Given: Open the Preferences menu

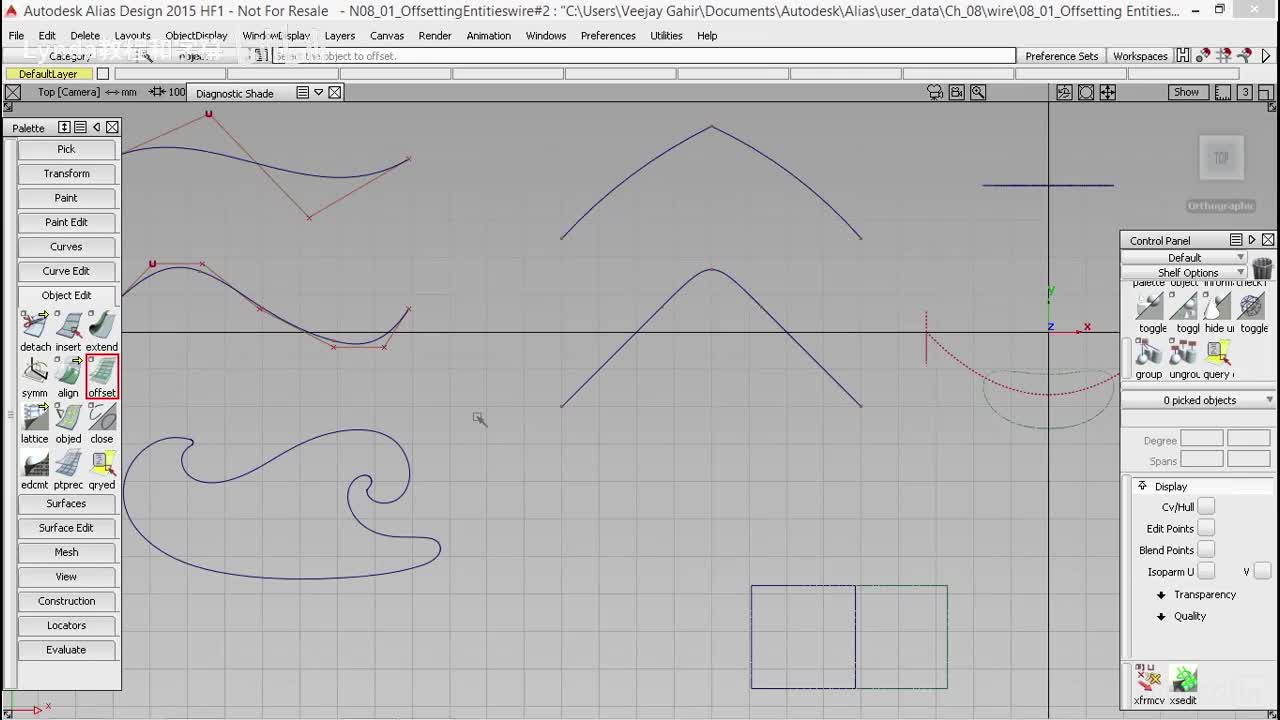Looking at the screenshot, I should pyautogui.click(x=608, y=35).
